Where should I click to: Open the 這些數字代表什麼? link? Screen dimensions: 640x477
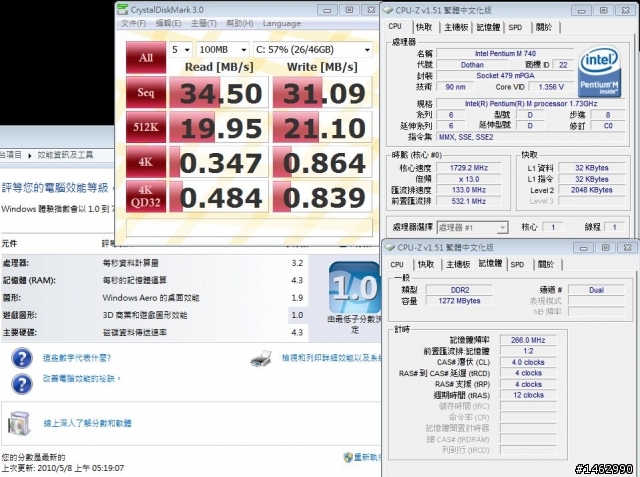(x=77, y=358)
